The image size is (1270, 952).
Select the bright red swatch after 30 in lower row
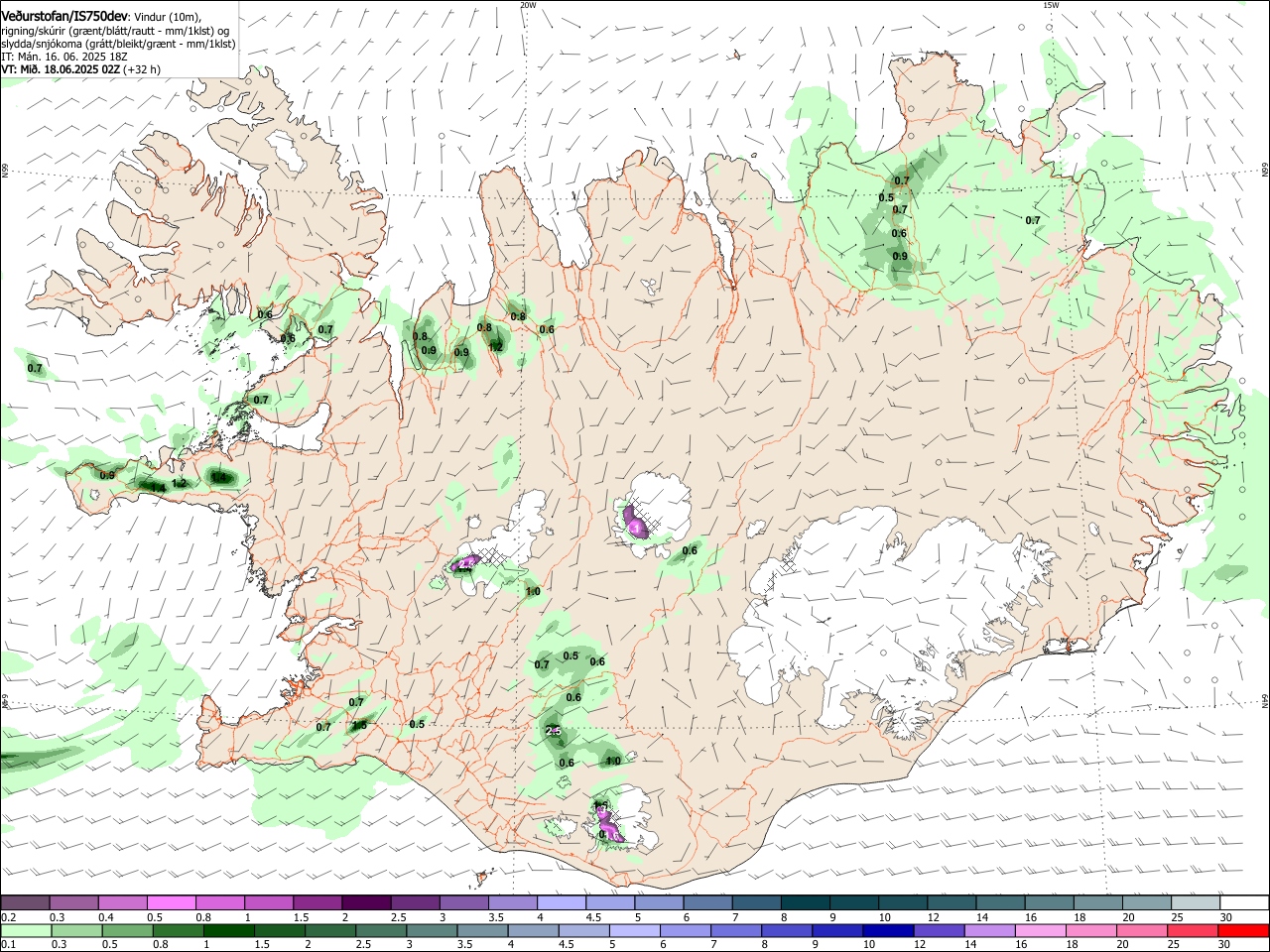coord(1244,931)
